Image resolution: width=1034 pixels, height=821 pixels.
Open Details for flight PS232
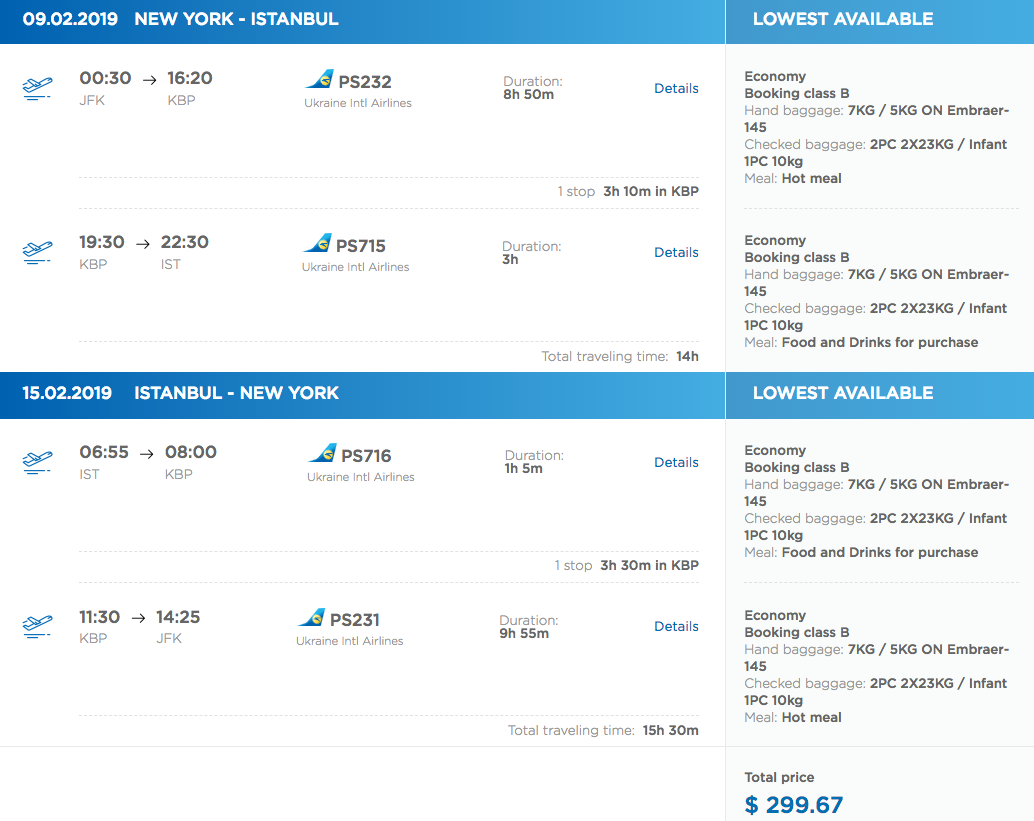point(676,89)
